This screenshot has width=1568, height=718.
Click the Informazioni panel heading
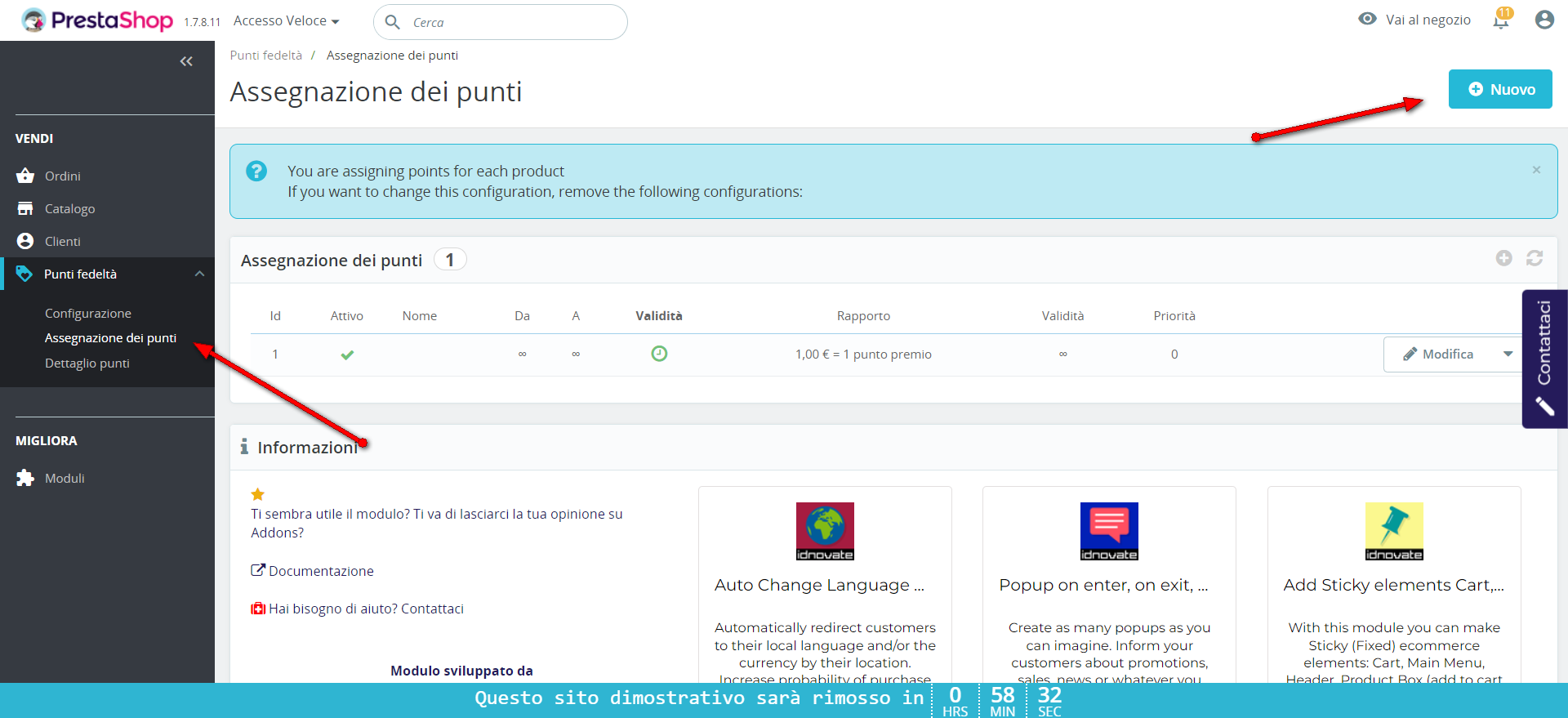(x=307, y=448)
